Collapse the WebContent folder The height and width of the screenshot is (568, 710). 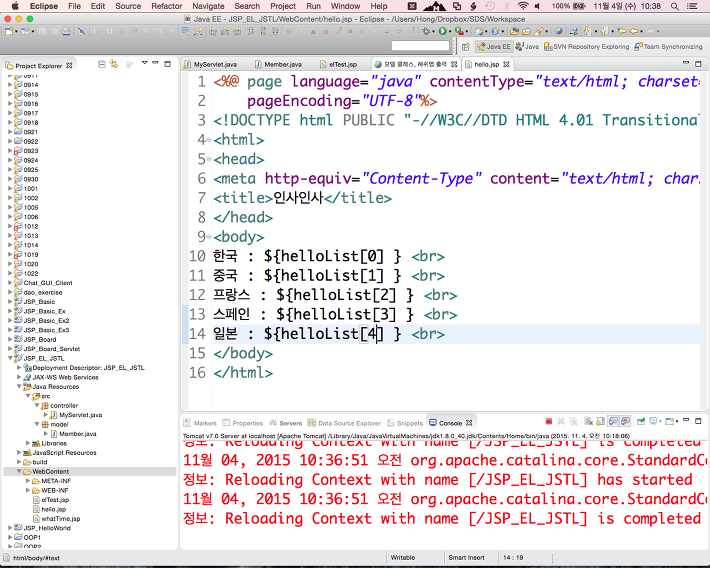(19, 472)
